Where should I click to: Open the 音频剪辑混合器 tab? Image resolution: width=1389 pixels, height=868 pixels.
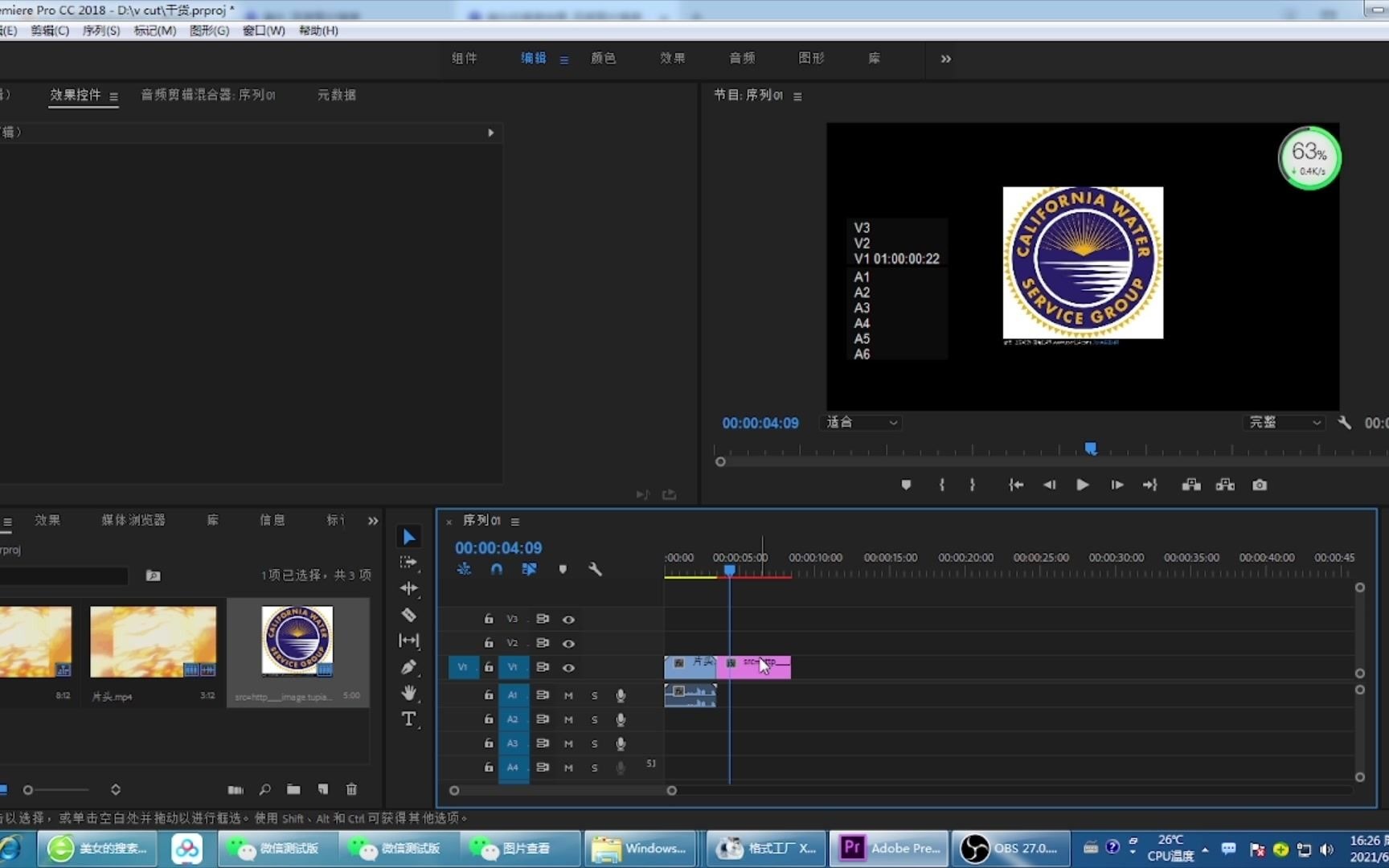click(208, 95)
